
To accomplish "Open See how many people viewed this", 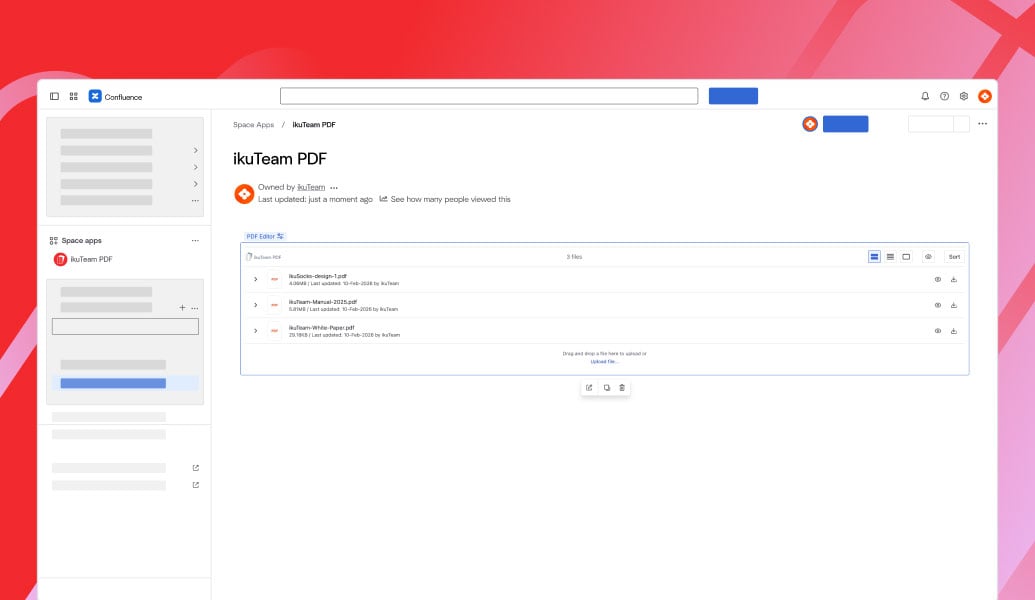I will tap(449, 199).
